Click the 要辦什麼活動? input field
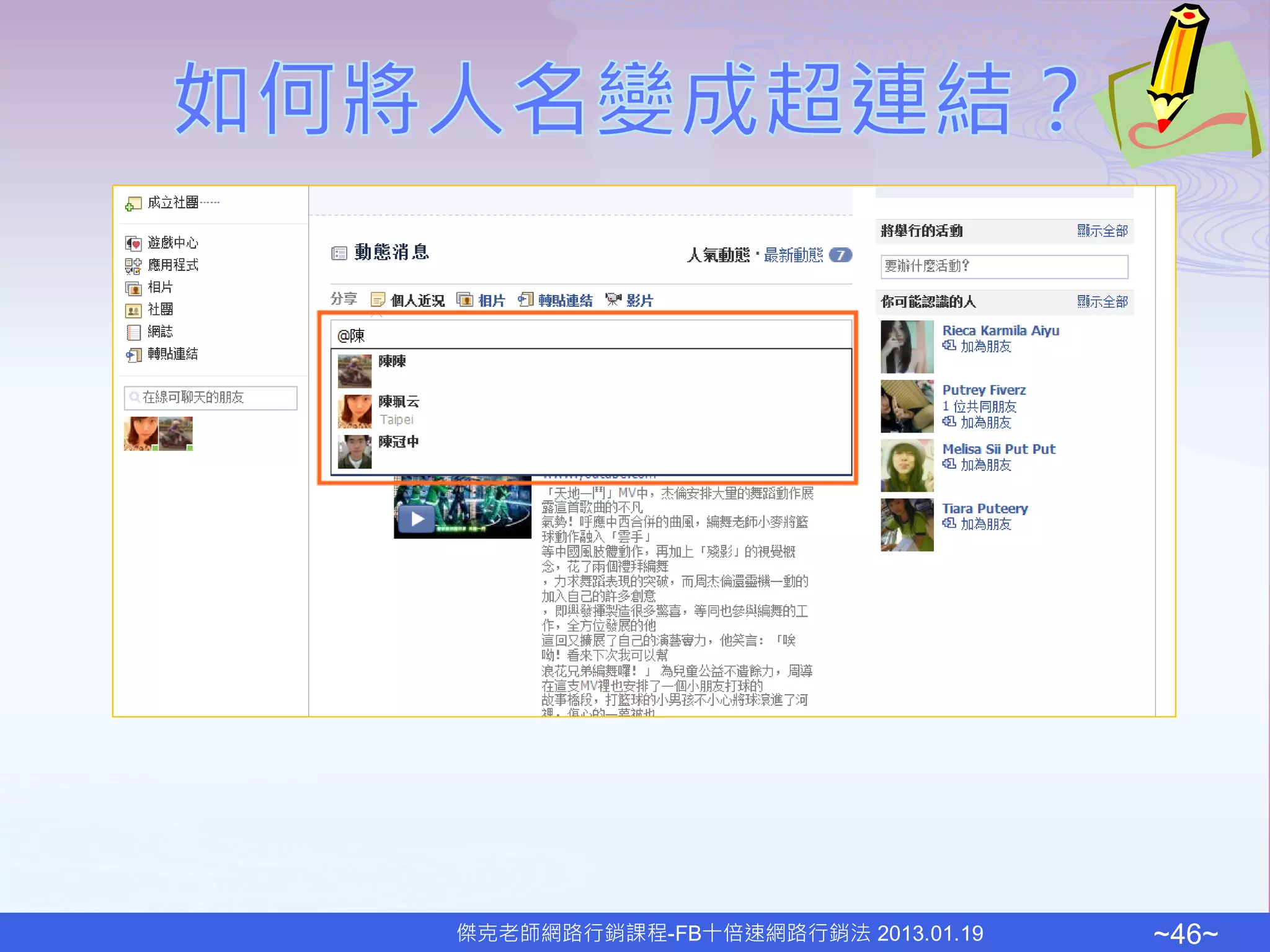The image size is (1270, 952). (1004, 267)
